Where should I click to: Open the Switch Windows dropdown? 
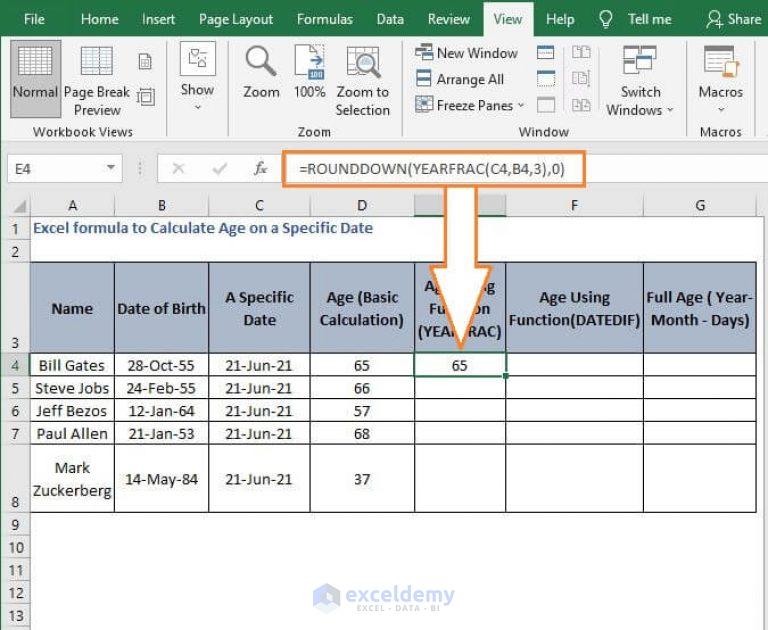click(x=640, y=81)
